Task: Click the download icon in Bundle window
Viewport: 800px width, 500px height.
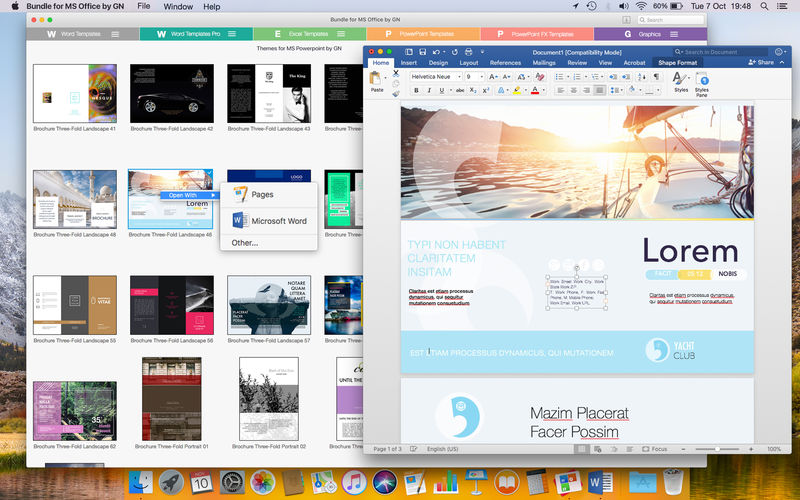Action: [x=626, y=19]
